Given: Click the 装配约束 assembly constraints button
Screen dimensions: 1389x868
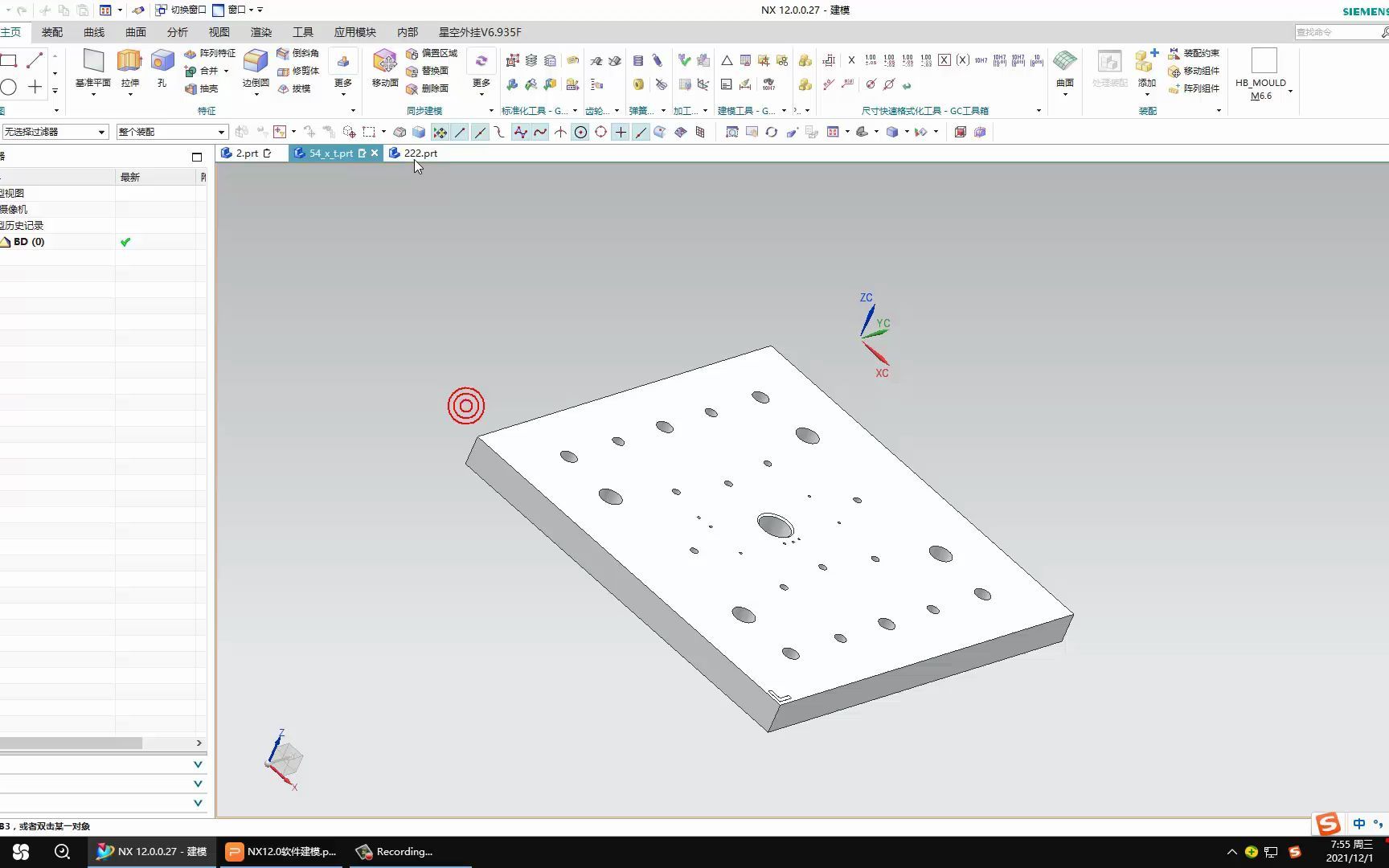Looking at the screenshot, I should [x=1194, y=53].
